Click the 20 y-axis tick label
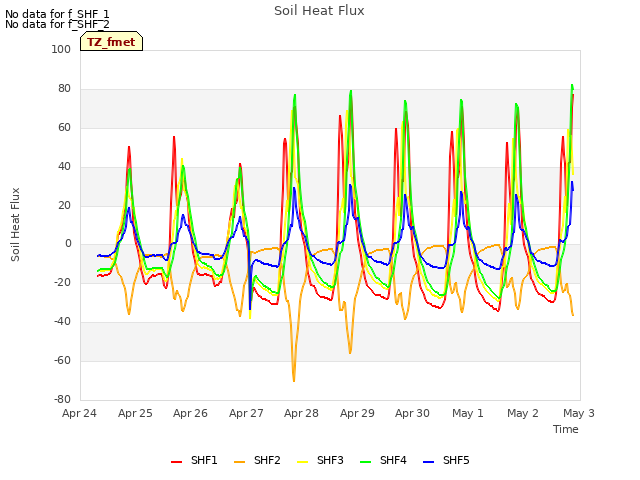This screenshot has width=640, height=480. [x=64, y=206]
